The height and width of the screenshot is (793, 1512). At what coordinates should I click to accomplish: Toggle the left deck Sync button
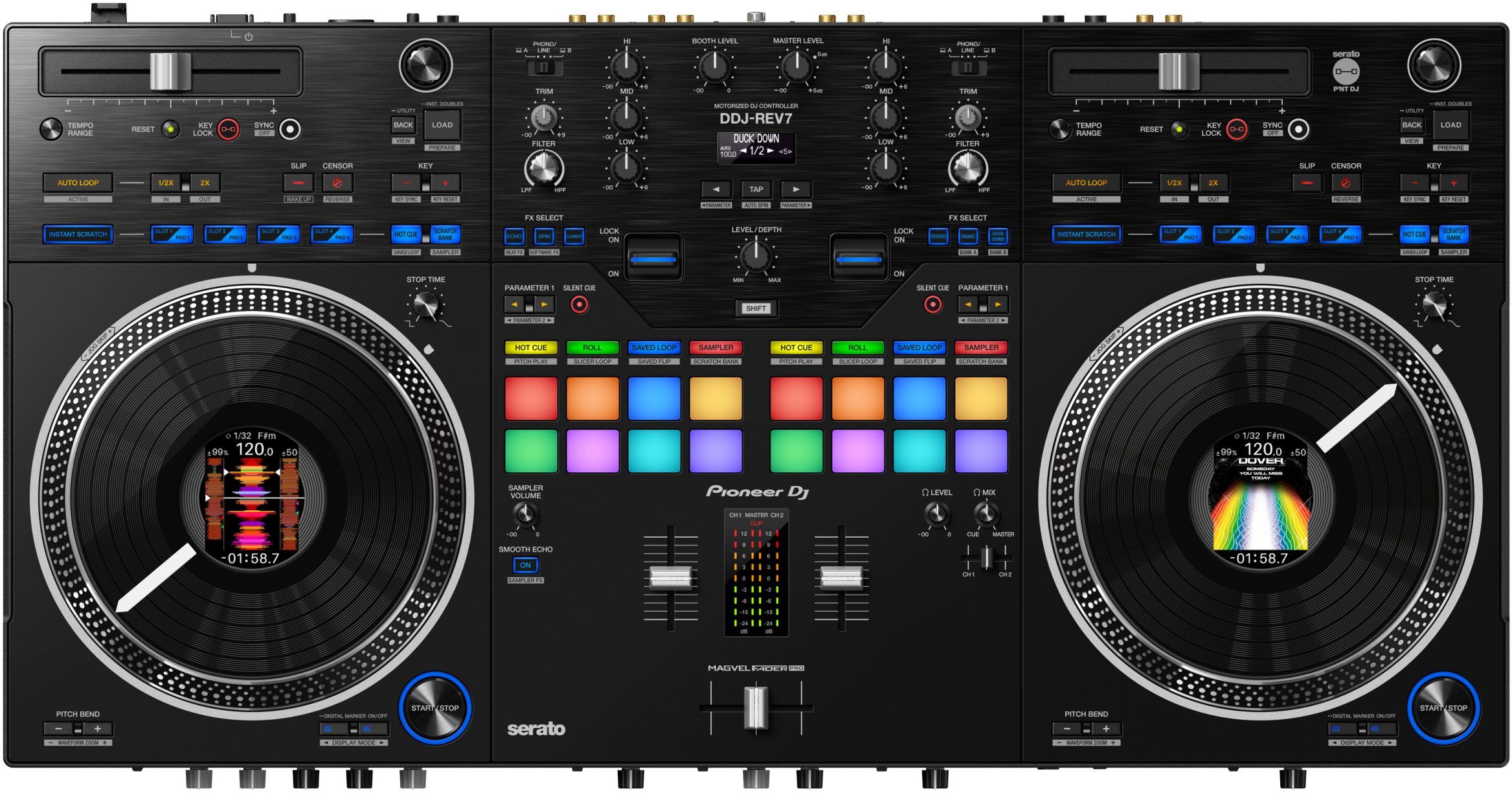(290, 130)
